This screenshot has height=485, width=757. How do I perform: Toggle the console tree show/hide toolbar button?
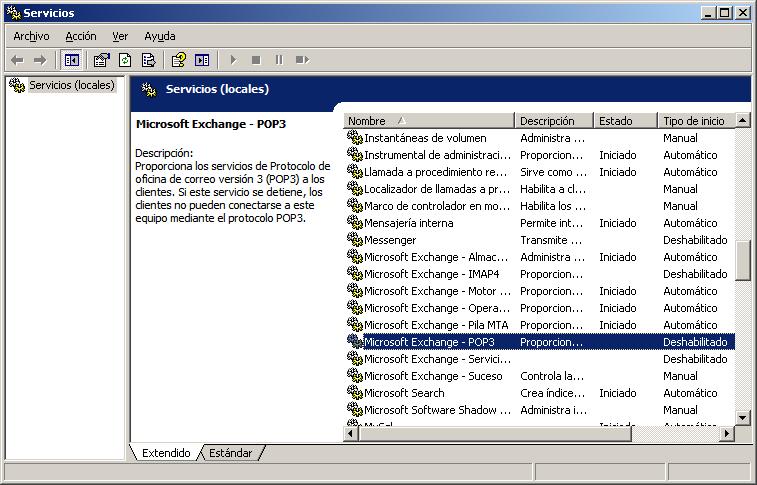click(x=72, y=60)
